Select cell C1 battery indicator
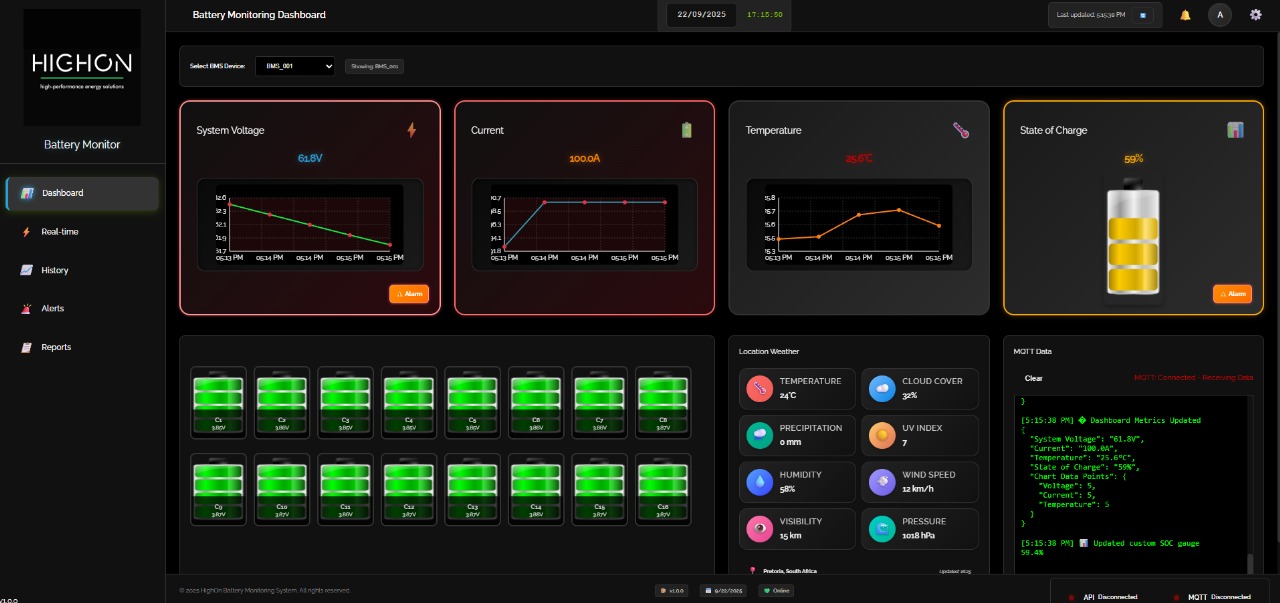The height and width of the screenshot is (603, 1280). [x=218, y=402]
